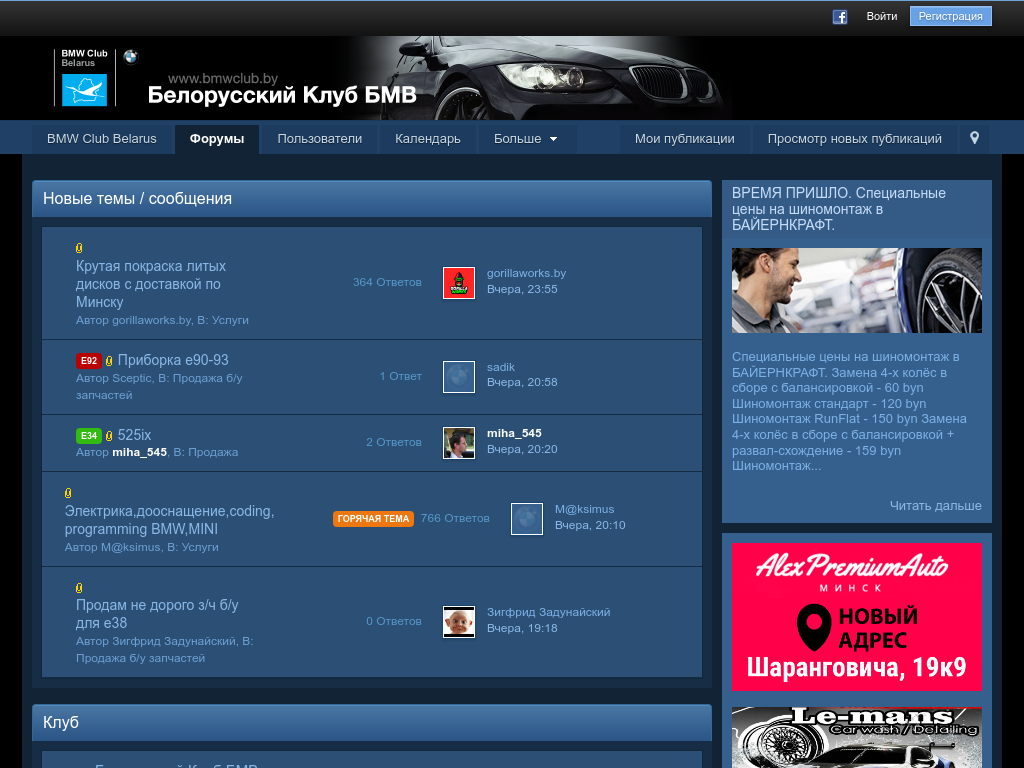Click Читать дальше link

[x=935, y=506]
